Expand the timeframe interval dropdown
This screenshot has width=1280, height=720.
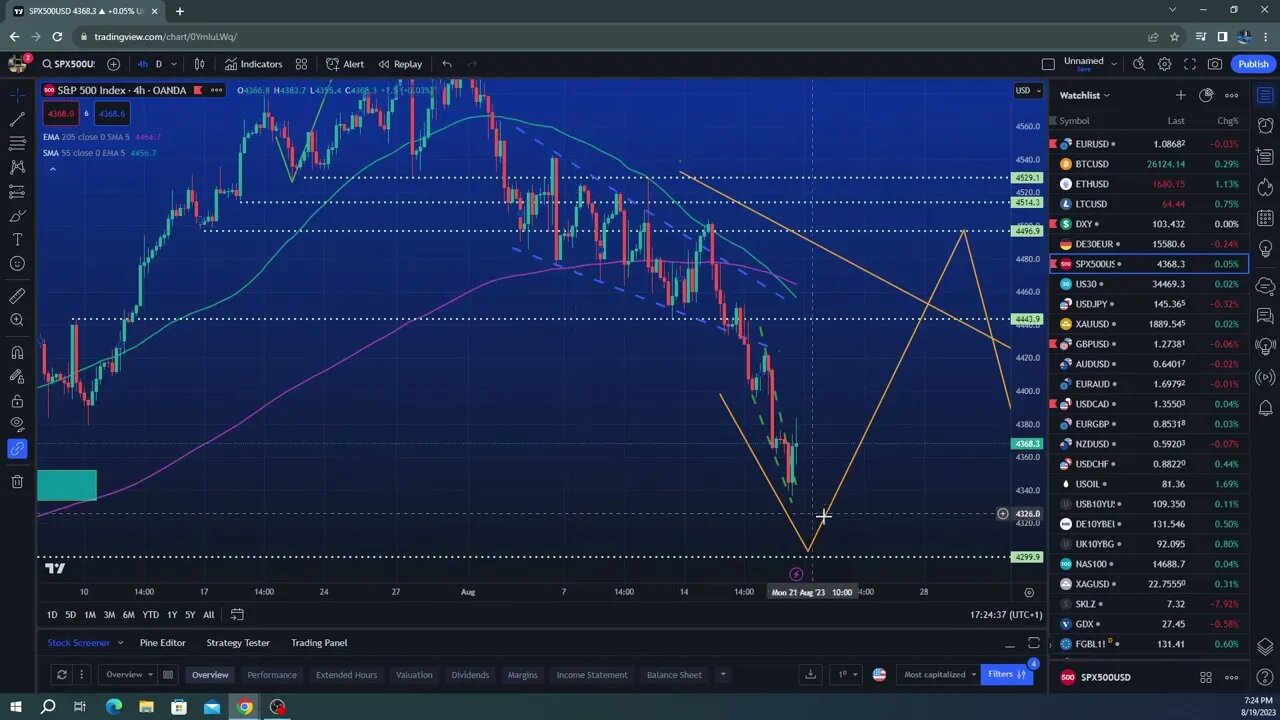(x=174, y=64)
